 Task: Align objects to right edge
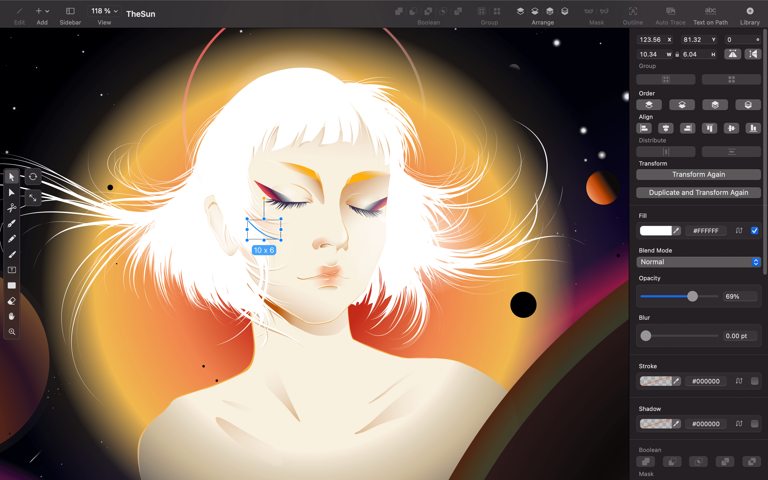pyautogui.click(x=688, y=128)
